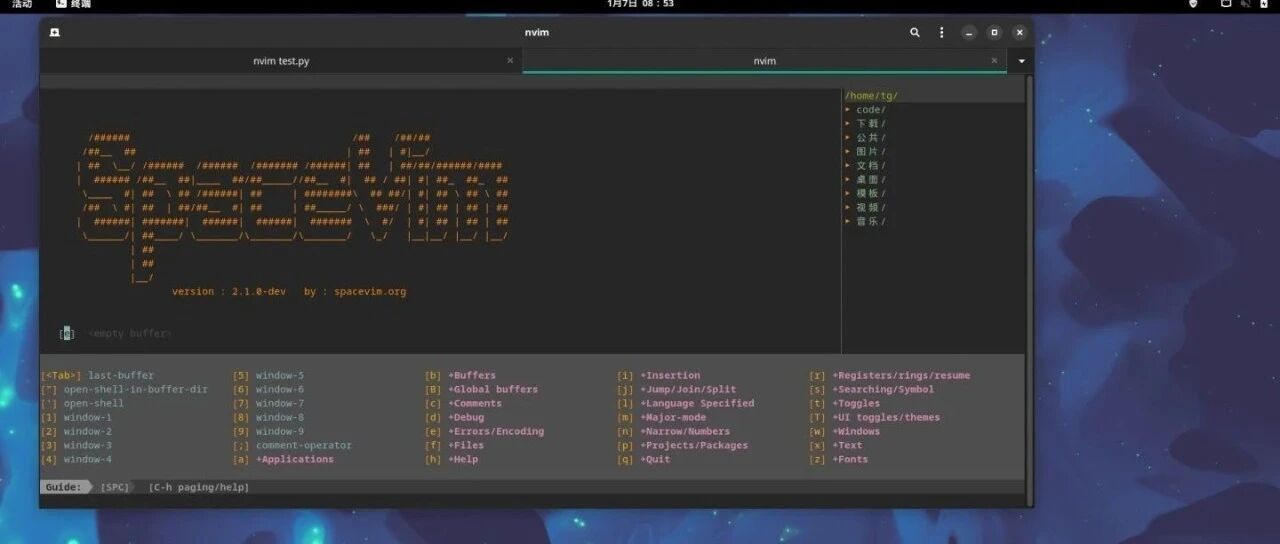This screenshot has width=1280, height=544.
Task: Click the "['] open-shell" guide entry
Action: pyautogui.click(x=83, y=404)
